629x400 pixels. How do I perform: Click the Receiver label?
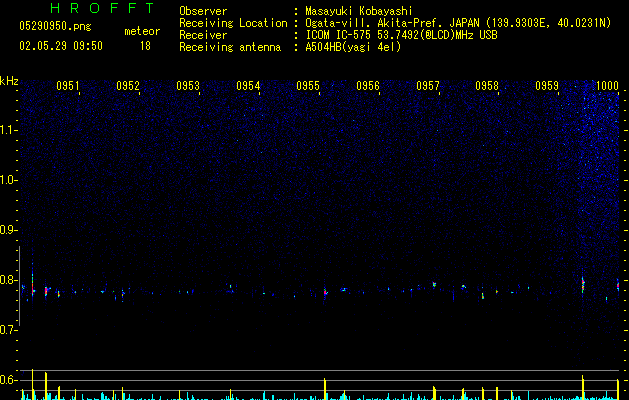pyautogui.click(x=203, y=35)
